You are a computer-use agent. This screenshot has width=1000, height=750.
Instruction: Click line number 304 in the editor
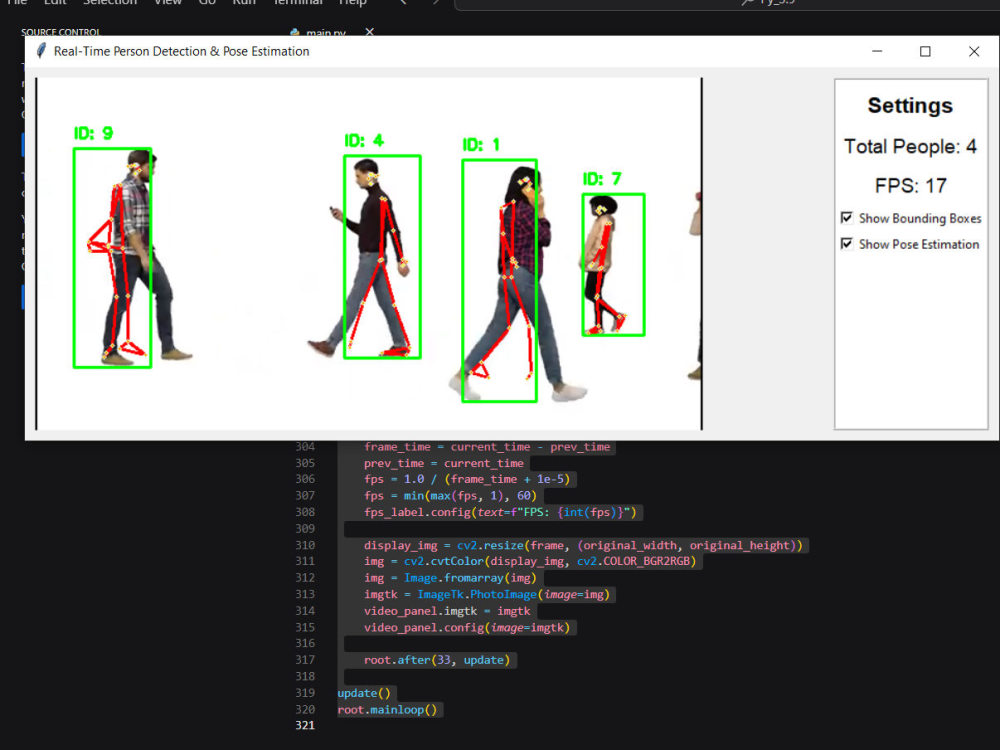pos(305,446)
